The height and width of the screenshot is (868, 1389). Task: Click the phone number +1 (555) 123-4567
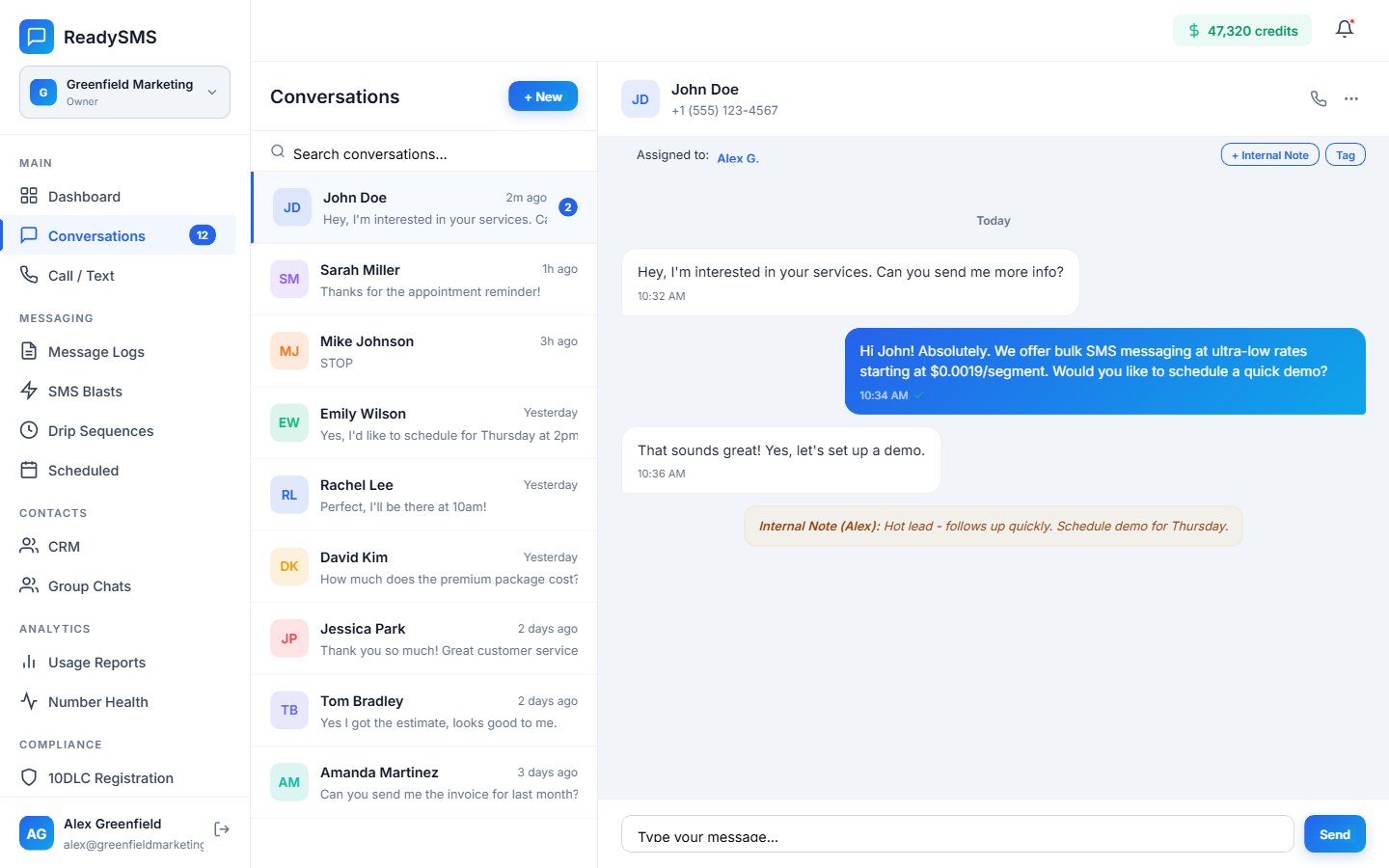(724, 111)
